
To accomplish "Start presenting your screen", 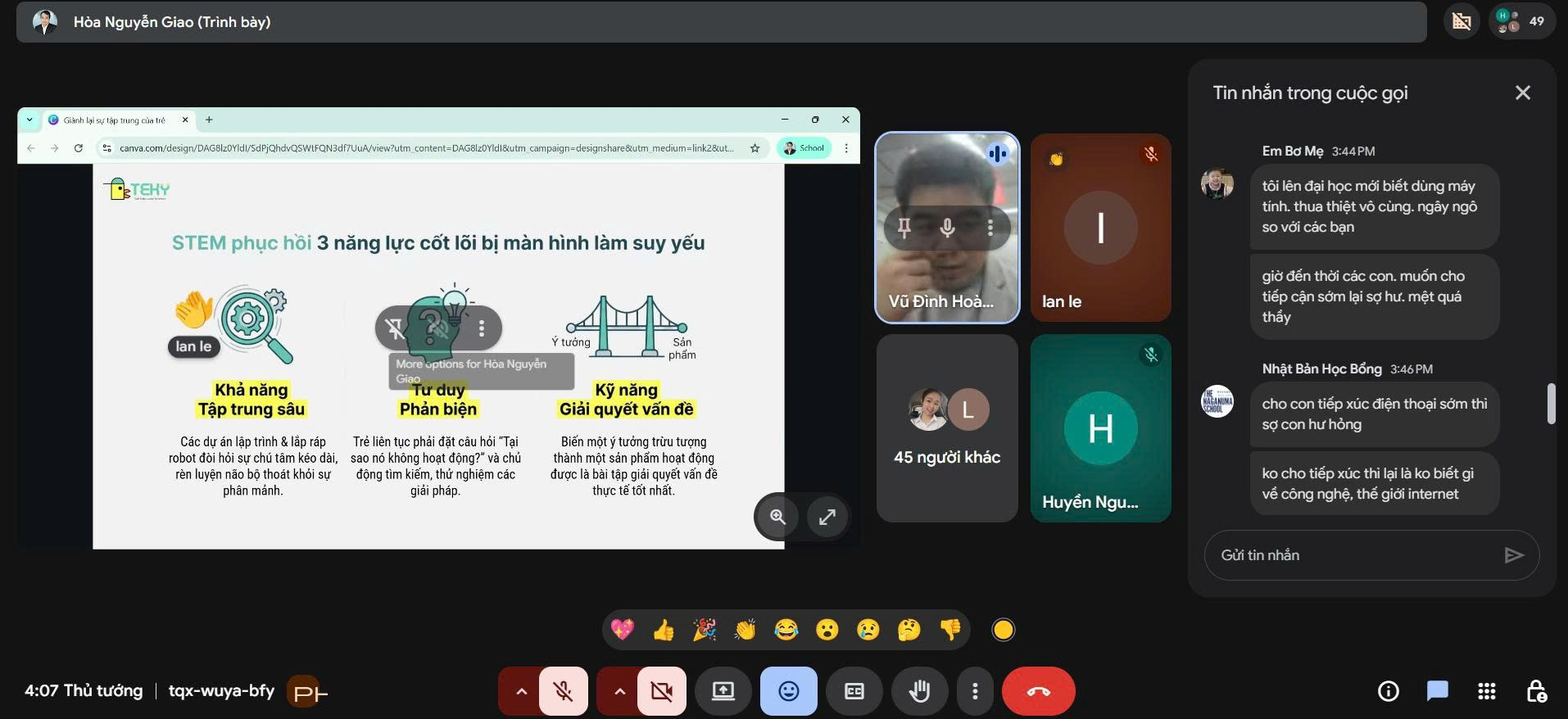I will 723,691.
